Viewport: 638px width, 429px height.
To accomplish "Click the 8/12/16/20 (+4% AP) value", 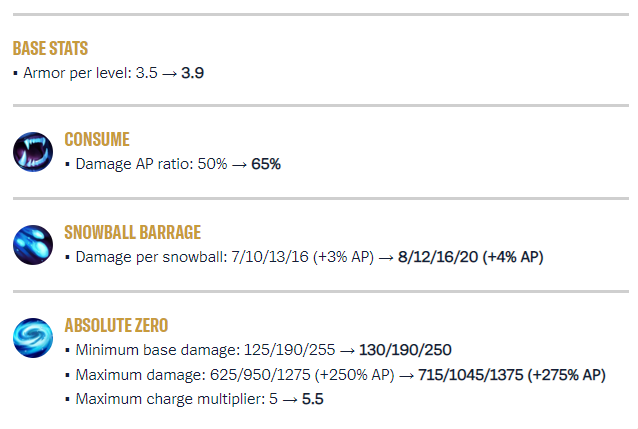I will (471, 257).
